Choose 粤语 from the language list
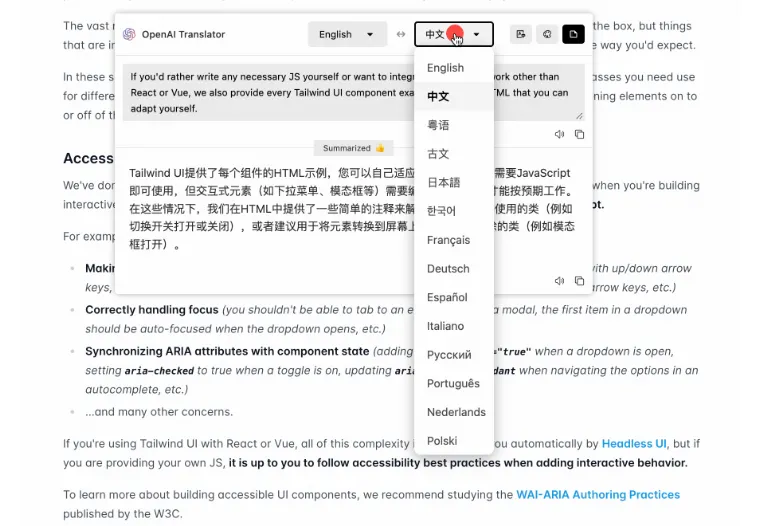This screenshot has height=526, width=767. click(x=453, y=125)
